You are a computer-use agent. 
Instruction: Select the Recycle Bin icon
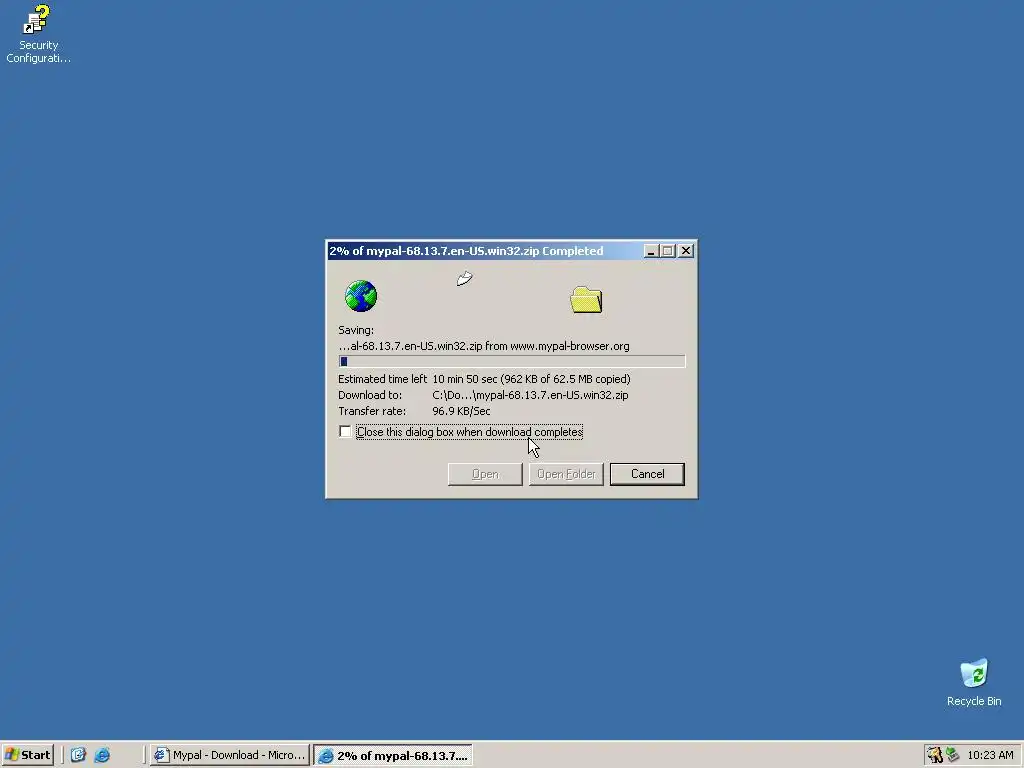coord(974,682)
